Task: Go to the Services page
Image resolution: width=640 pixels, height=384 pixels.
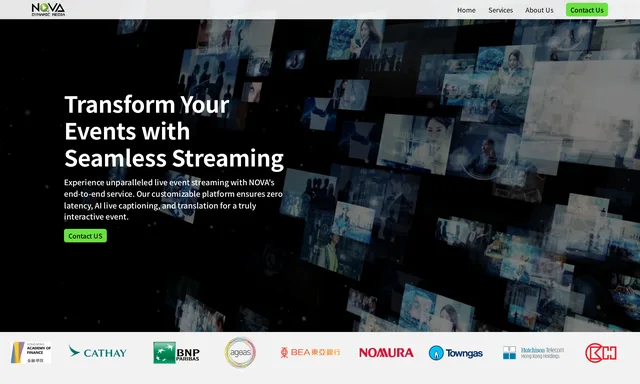Action: (x=500, y=10)
